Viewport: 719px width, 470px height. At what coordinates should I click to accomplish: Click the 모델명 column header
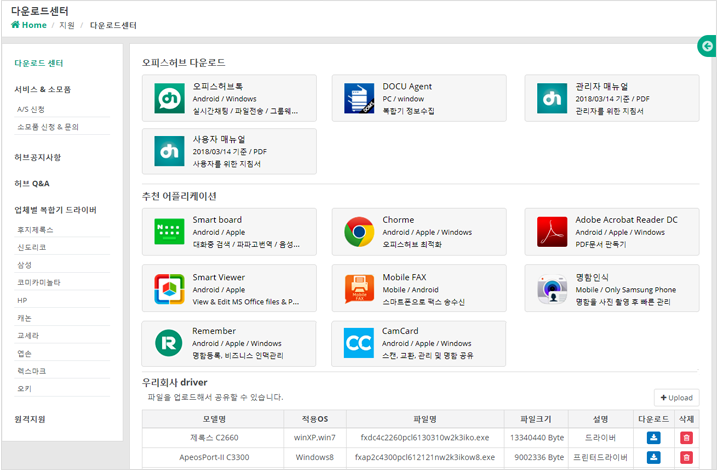pos(214,419)
